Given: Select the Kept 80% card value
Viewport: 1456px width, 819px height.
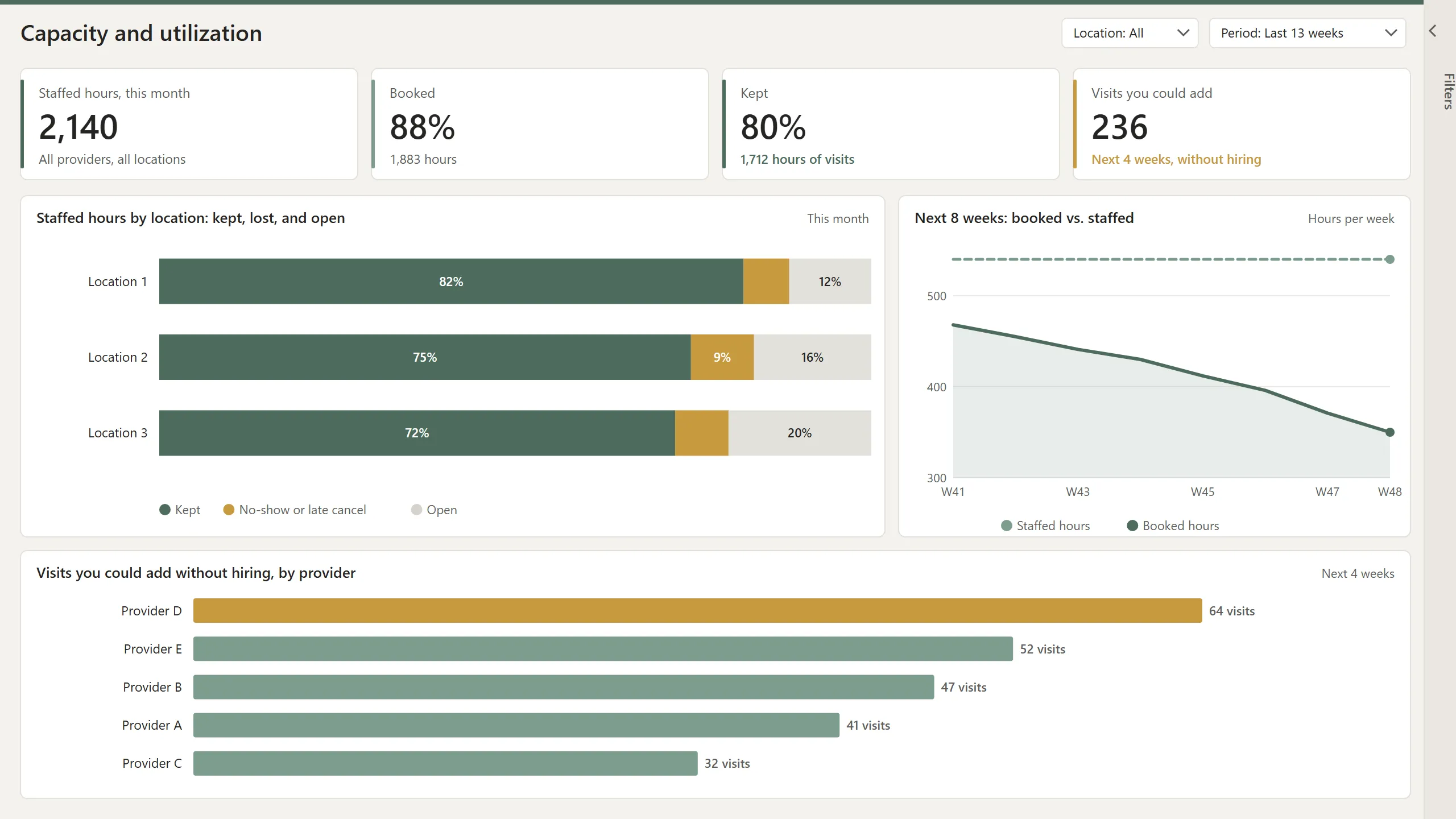Looking at the screenshot, I should pos(773,127).
